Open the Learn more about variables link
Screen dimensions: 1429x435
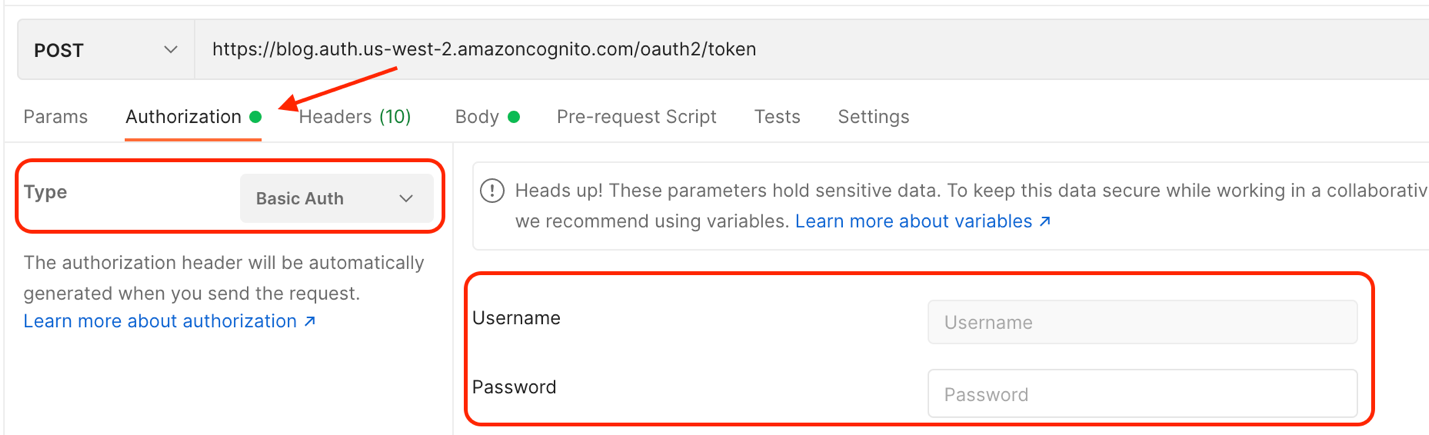click(x=914, y=221)
